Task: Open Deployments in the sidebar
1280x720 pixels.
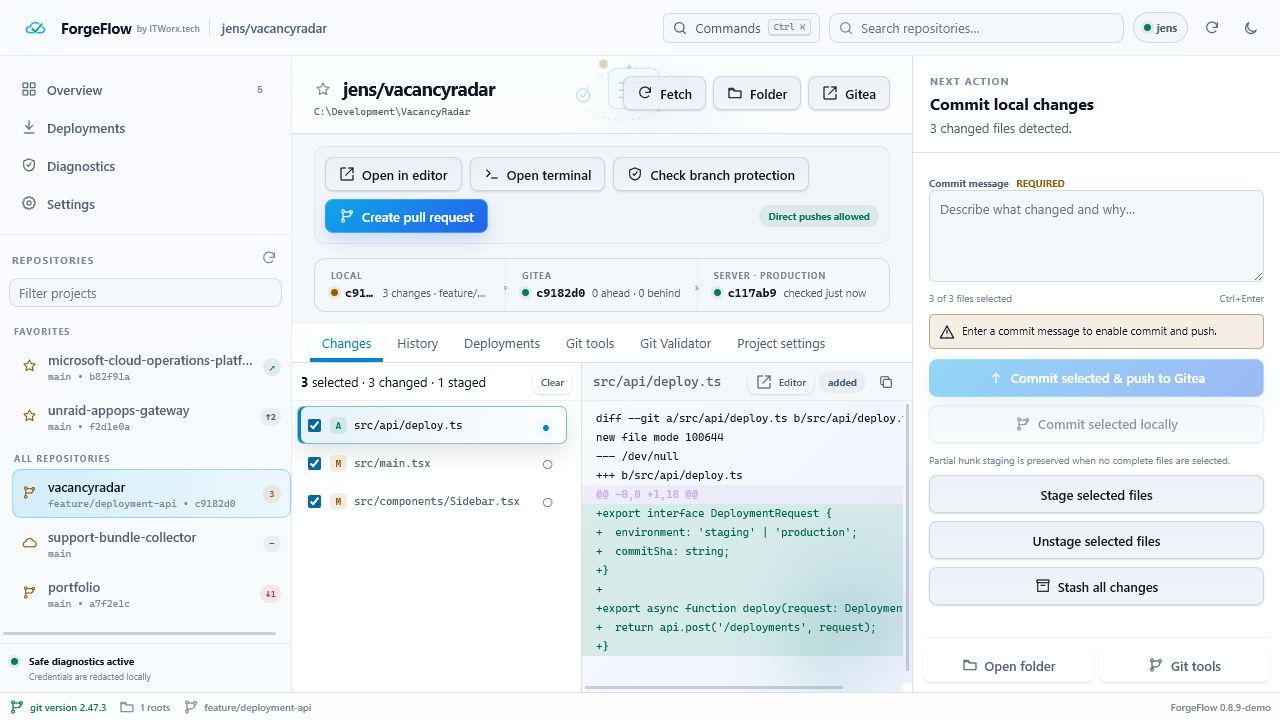Action: coord(145,128)
